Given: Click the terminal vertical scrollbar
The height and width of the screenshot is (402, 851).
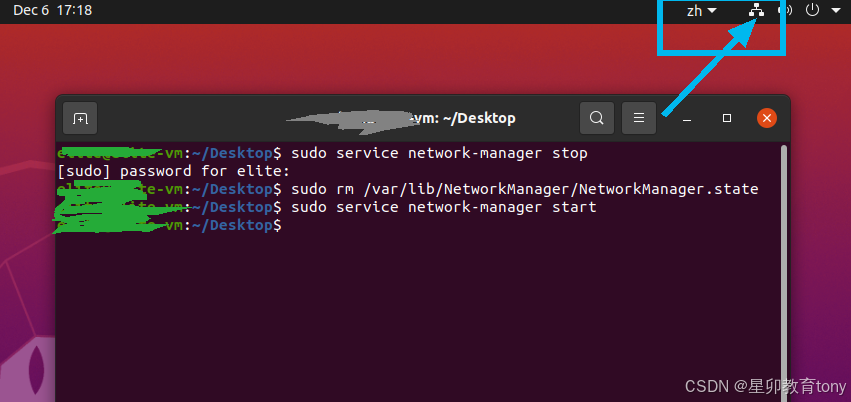Looking at the screenshot, I should [783, 273].
